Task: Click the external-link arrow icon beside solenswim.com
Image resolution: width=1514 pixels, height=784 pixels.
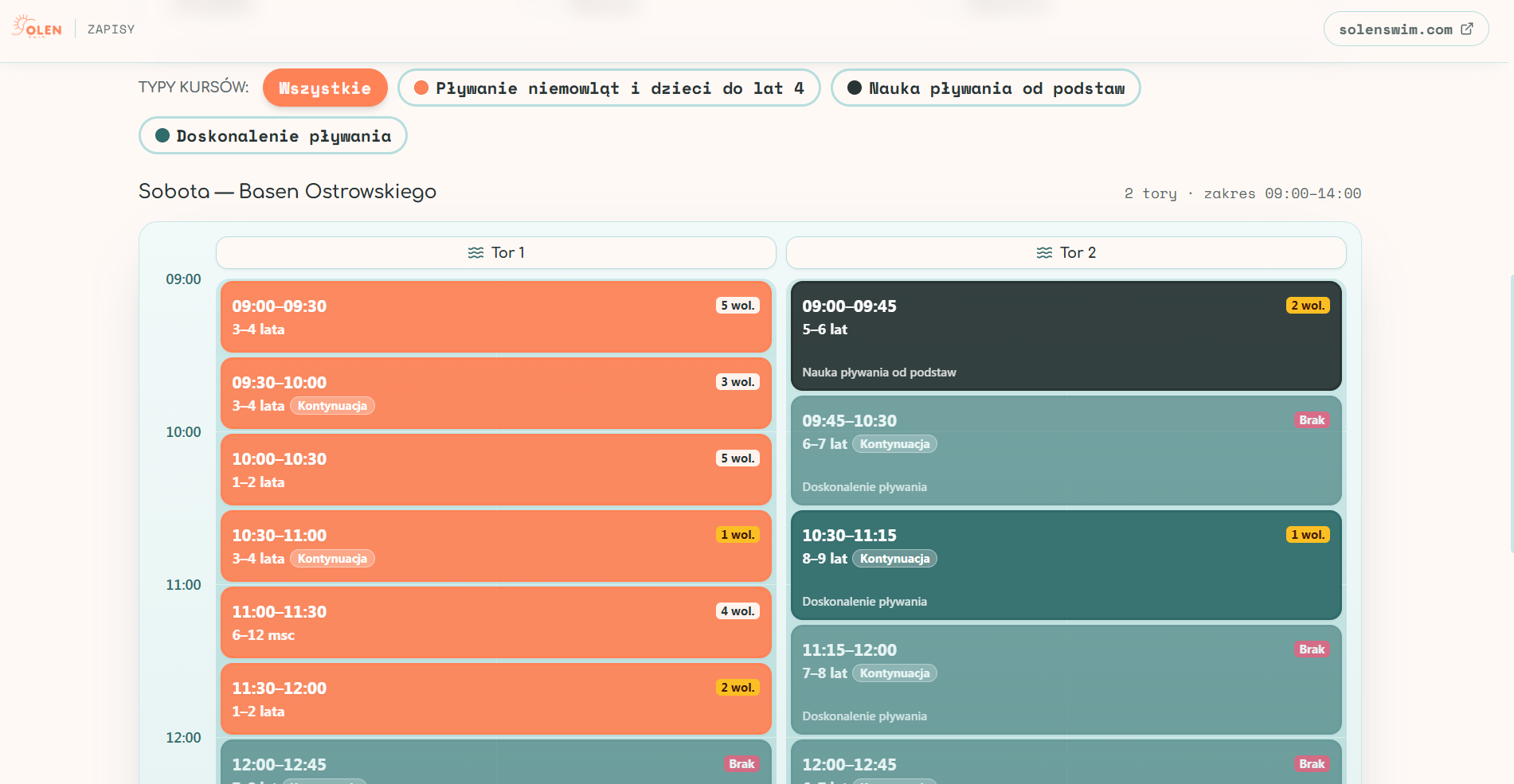Action: click(x=1467, y=29)
